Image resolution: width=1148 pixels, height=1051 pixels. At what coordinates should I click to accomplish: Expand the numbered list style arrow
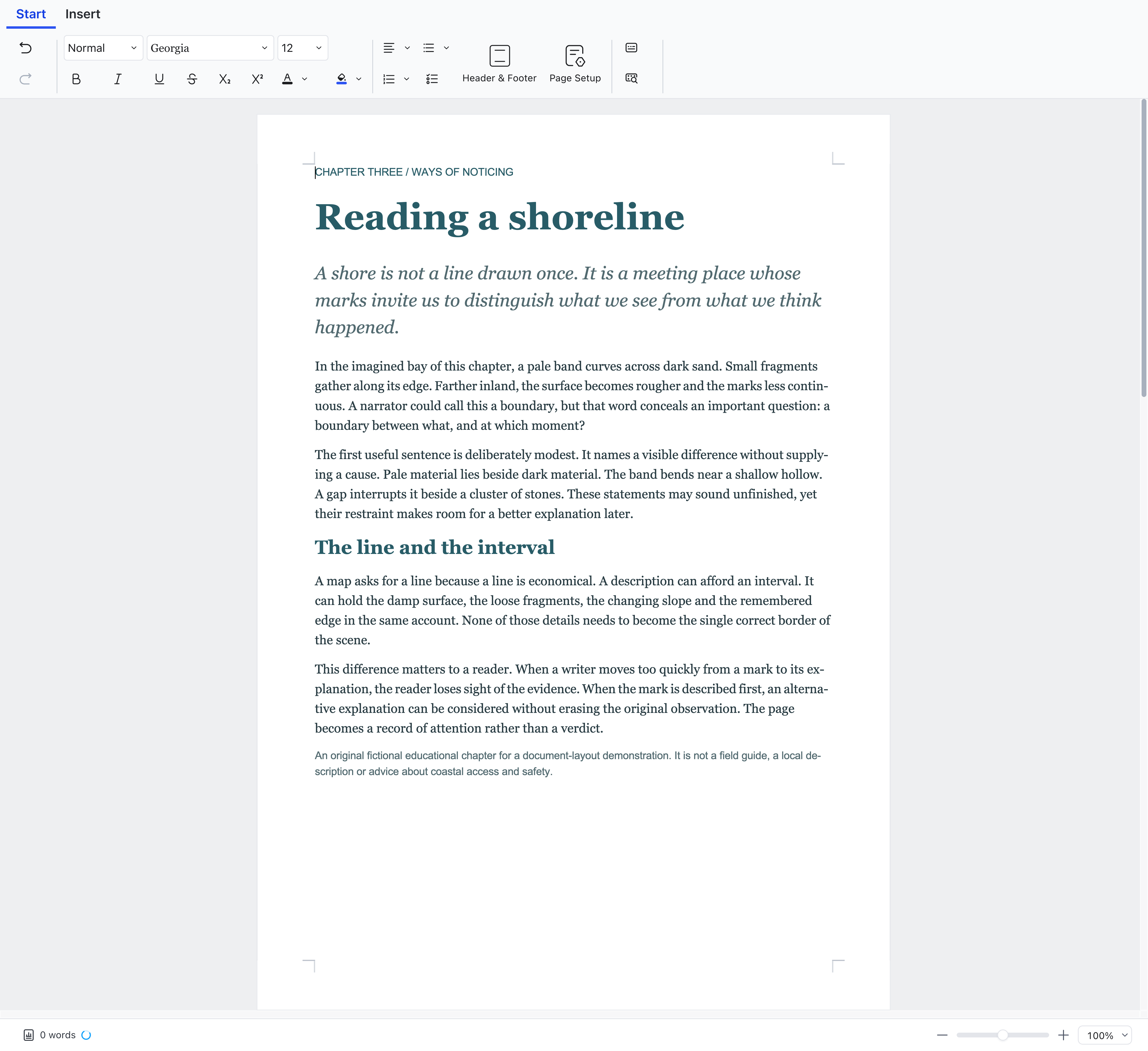click(407, 79)
